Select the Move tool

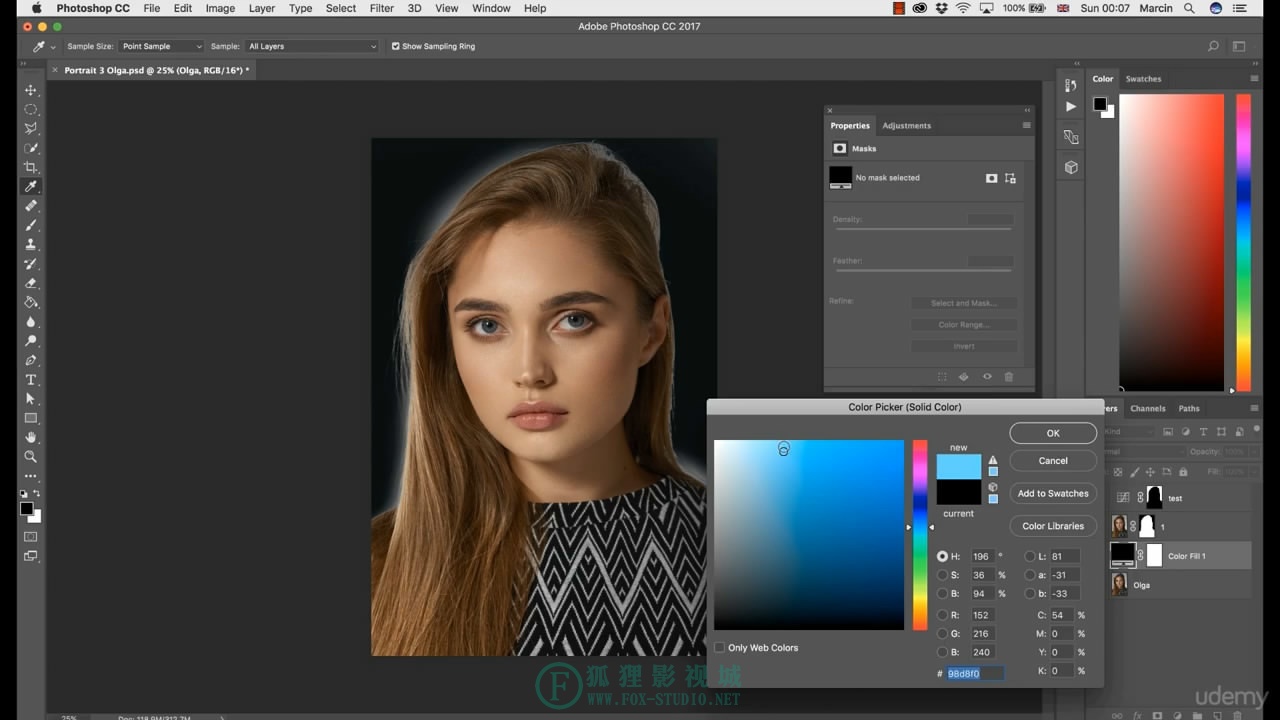pyautogui.click(x=31, y=90)
